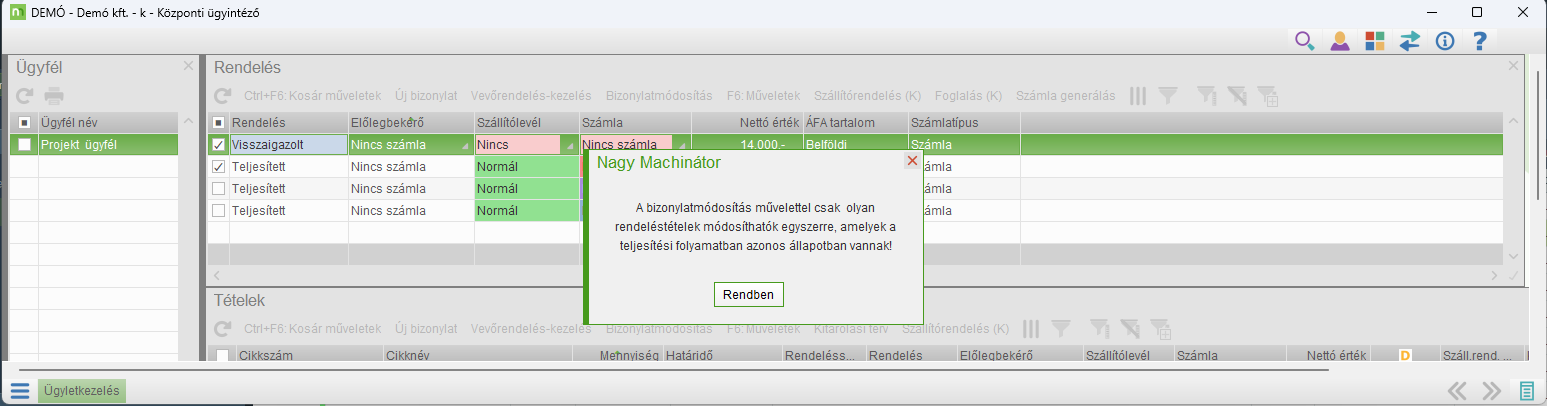Screen dimensions: 1547x406
Task: Click the two-arrows switch icon in top toolbar
Action: tap(1410, 41)
